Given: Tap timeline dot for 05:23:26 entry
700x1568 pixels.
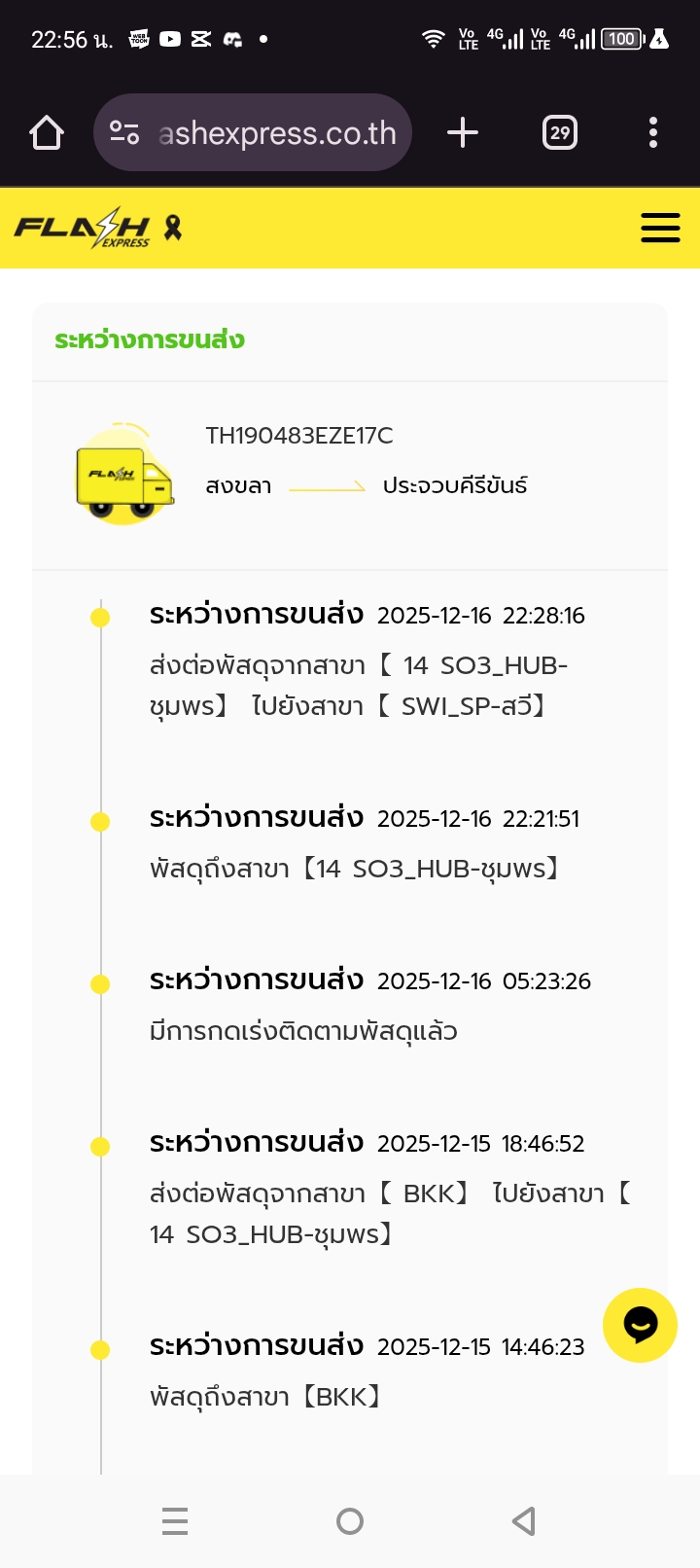Looking at the screenshot, I should 100,984.
